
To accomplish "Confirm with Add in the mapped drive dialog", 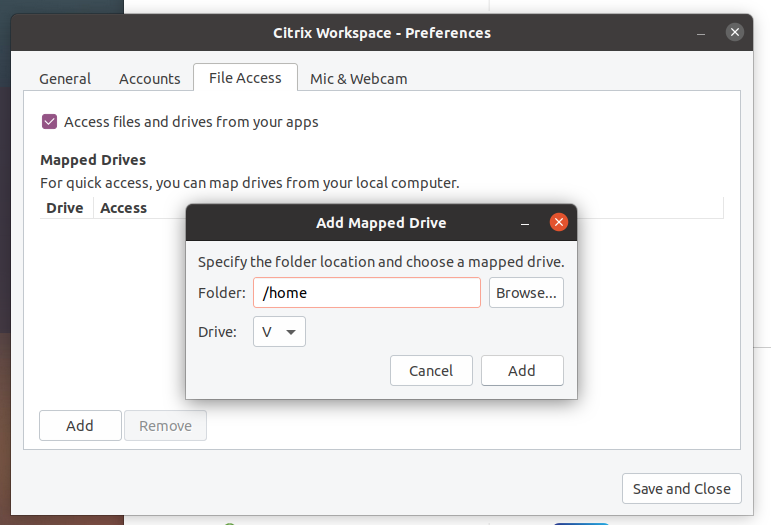I will coord(522,371).
